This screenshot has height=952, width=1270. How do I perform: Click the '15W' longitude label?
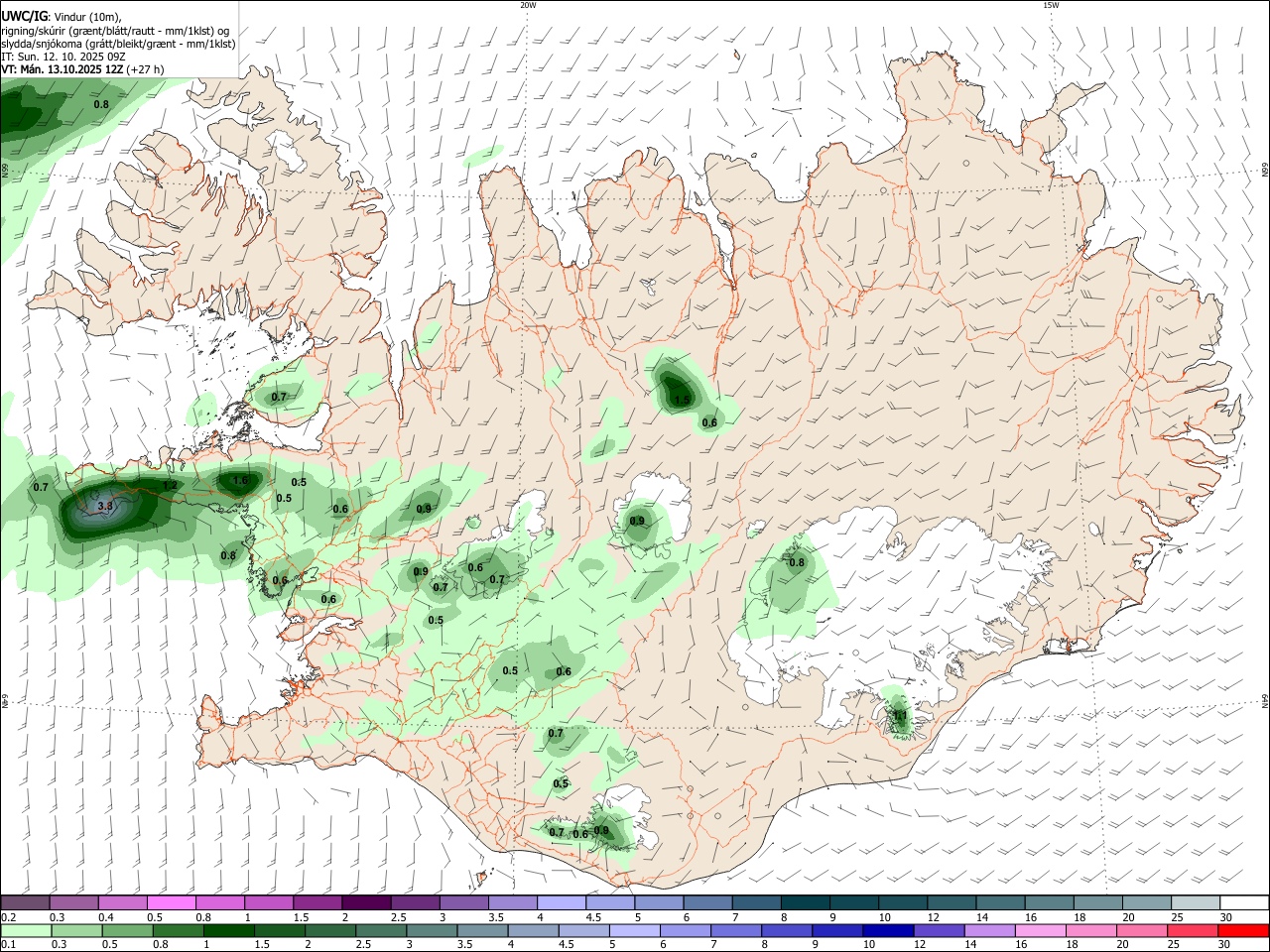pos(1050,5)
